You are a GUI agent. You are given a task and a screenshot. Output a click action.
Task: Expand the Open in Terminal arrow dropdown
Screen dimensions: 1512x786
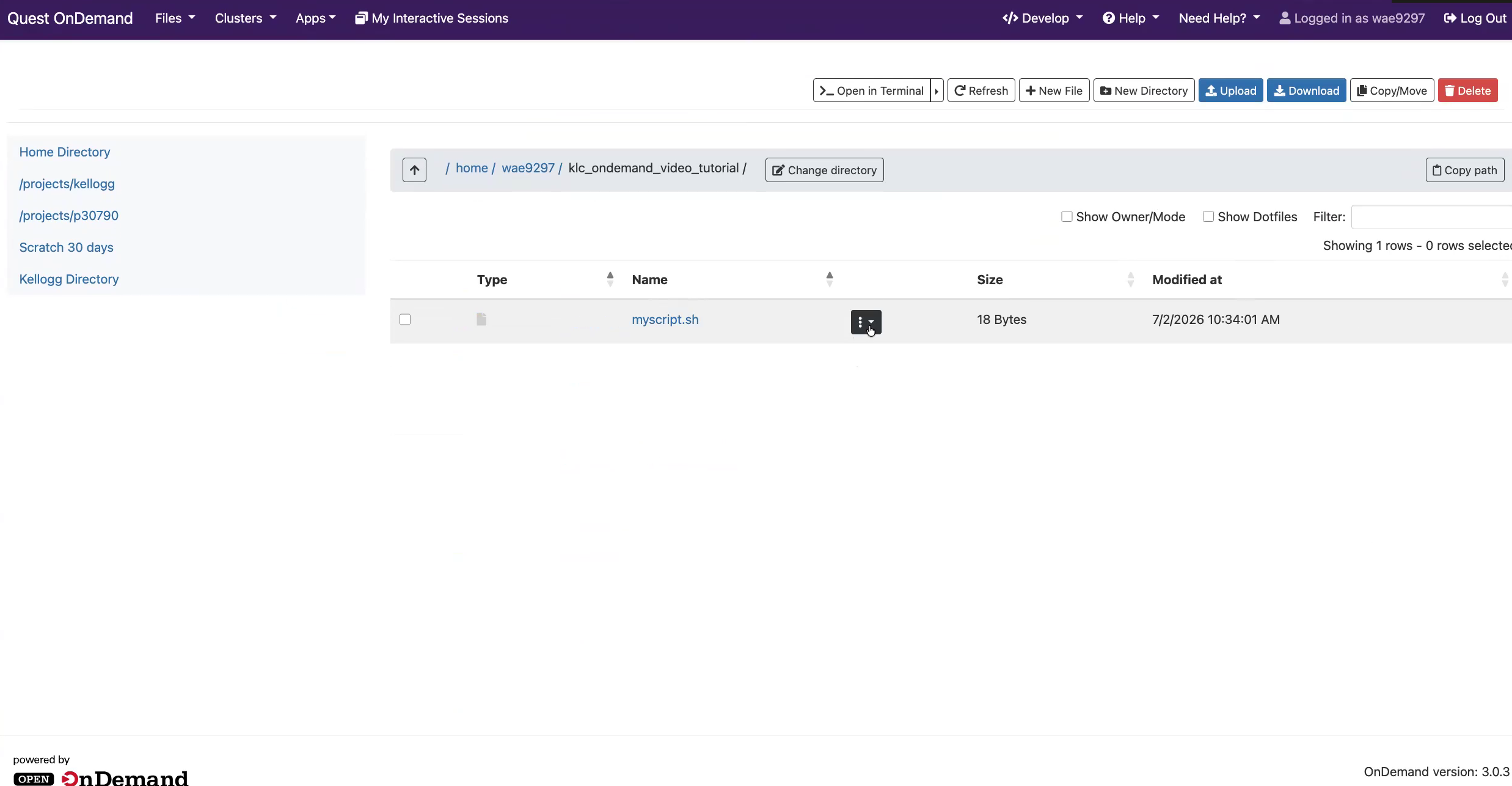pyautogui.click(x=937, y=90)
